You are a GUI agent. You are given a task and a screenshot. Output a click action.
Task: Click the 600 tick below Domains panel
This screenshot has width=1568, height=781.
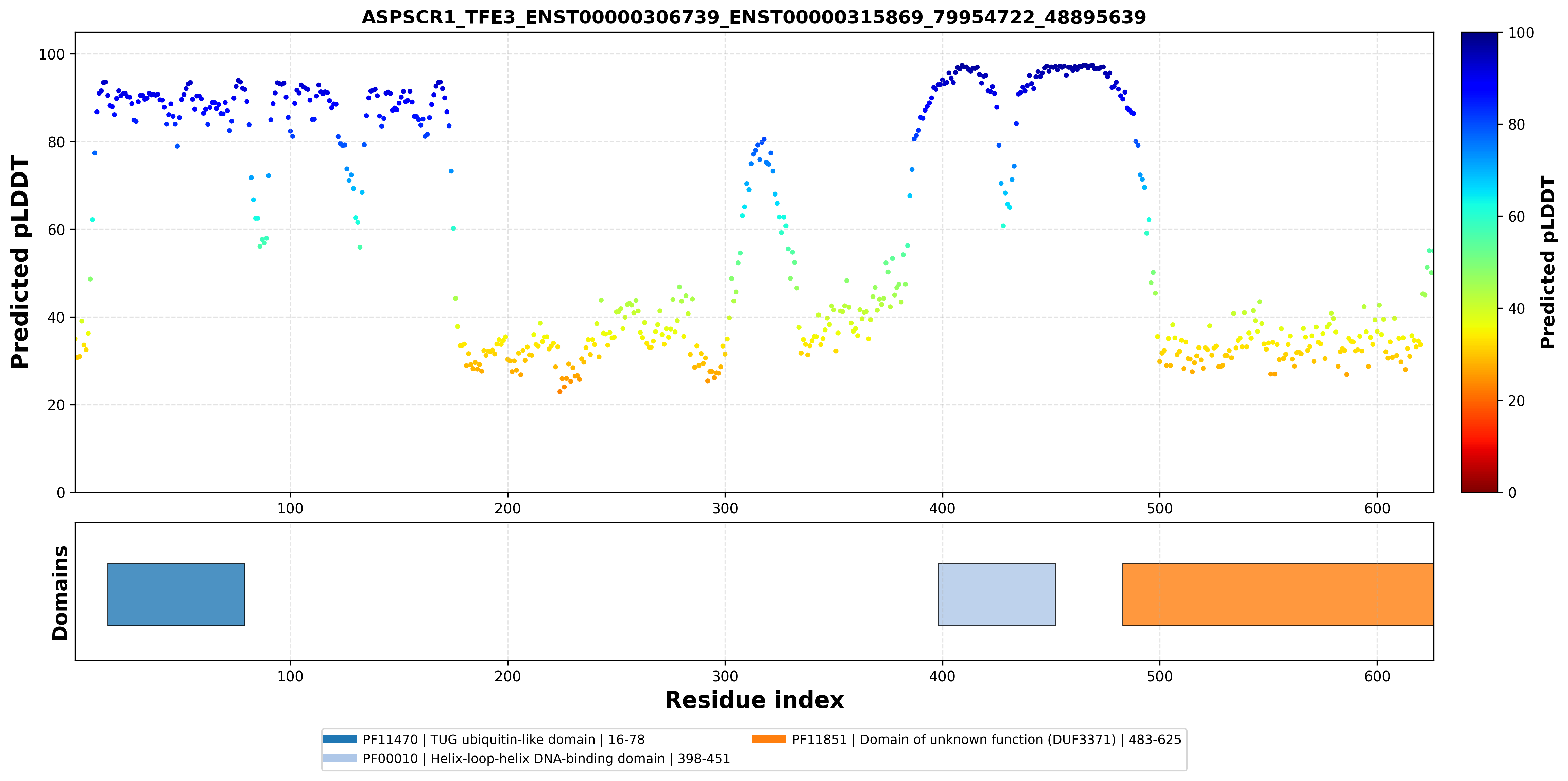coord(1377,676)
